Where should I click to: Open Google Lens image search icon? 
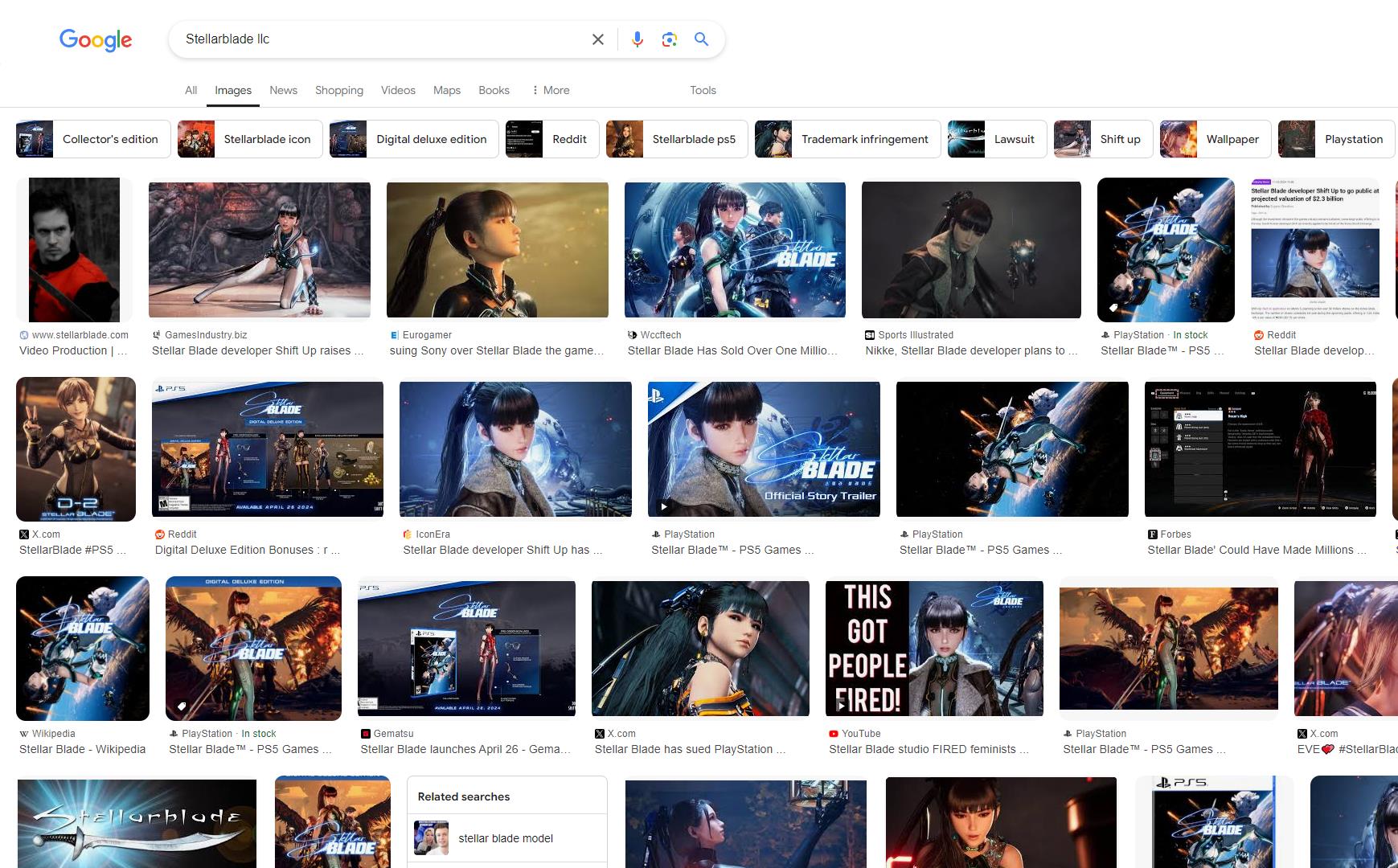tap(669, 39)
